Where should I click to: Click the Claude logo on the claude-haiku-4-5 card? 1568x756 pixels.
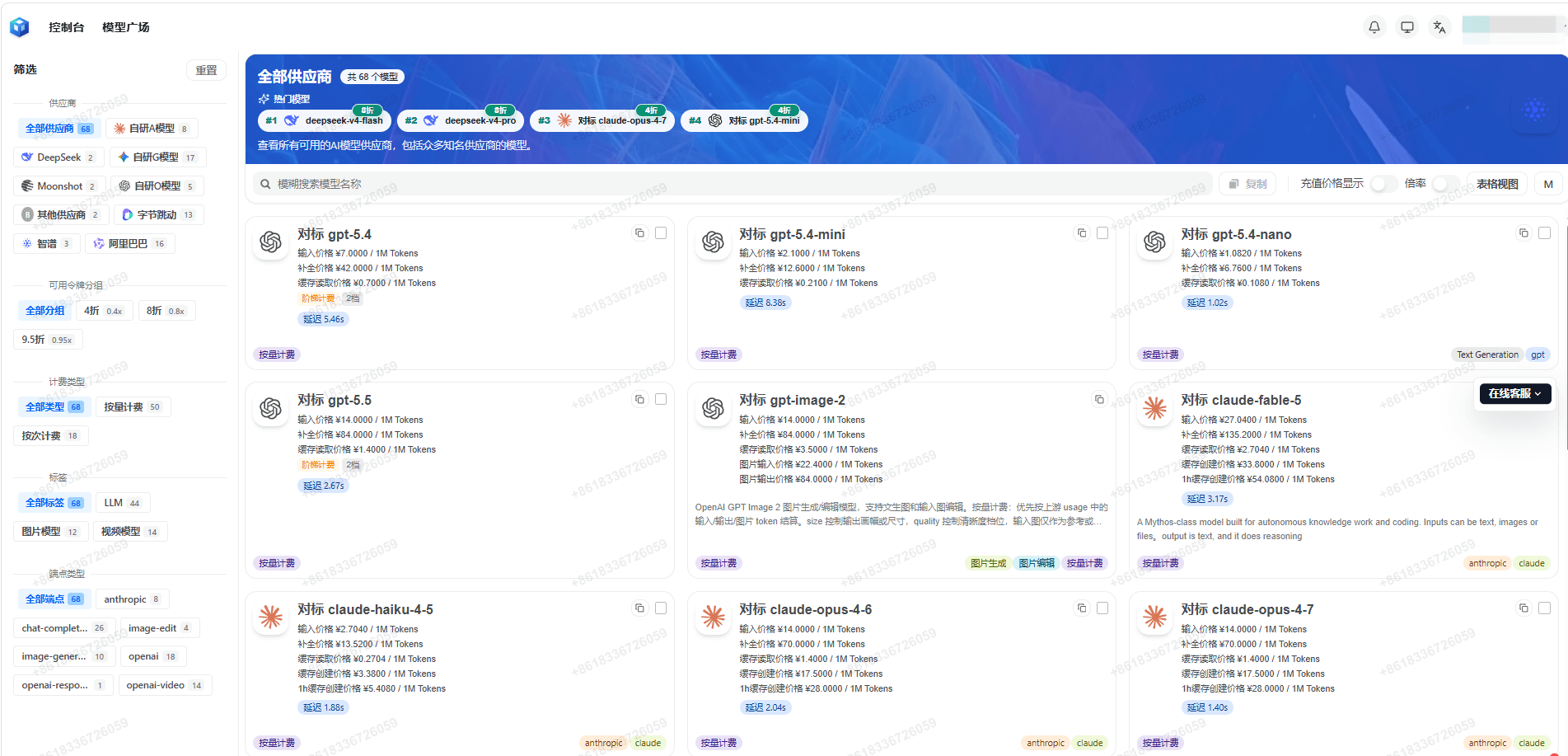click(271, 617)
